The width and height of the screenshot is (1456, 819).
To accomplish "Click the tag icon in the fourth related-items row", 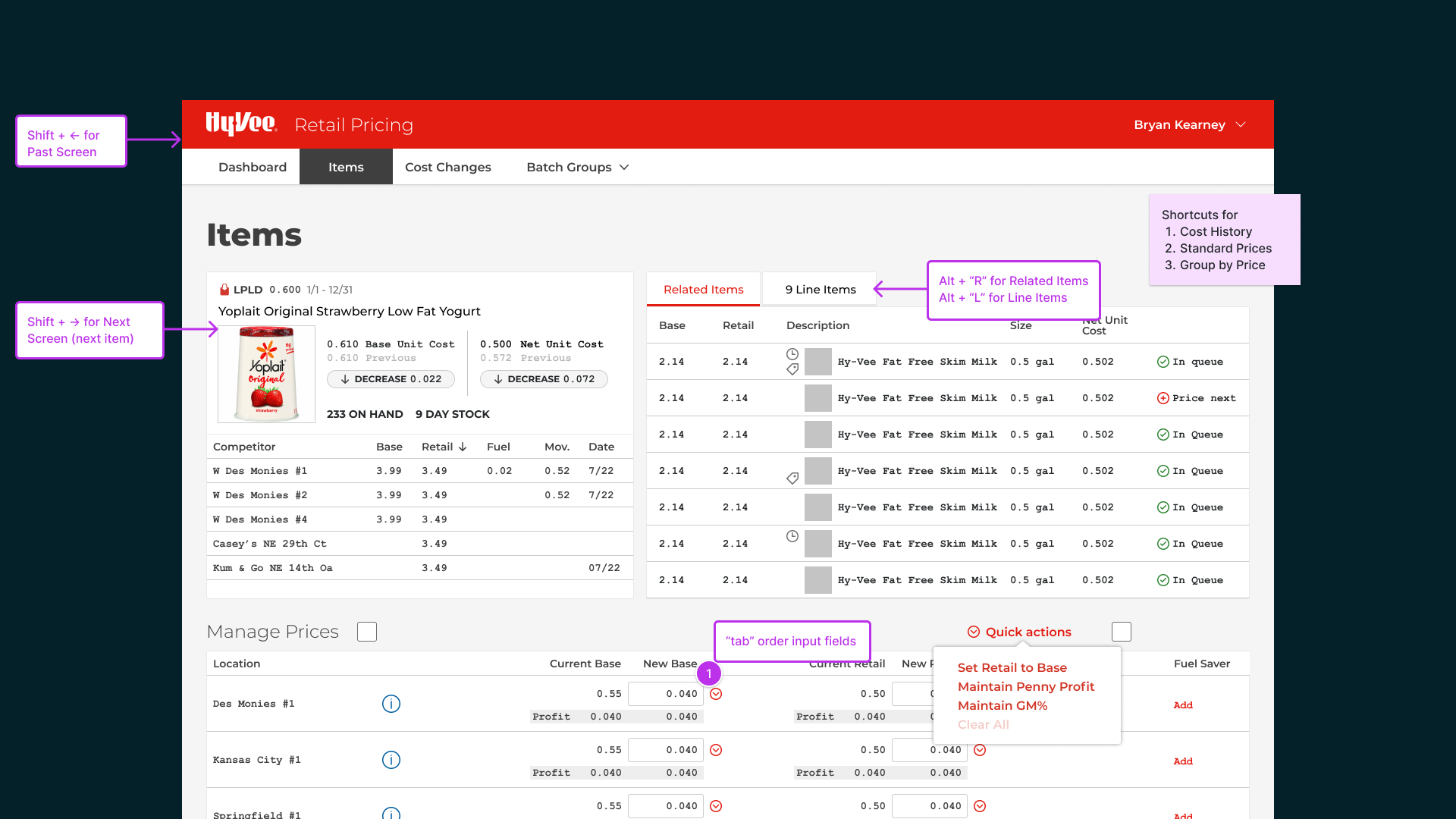I will coord(792,479).
